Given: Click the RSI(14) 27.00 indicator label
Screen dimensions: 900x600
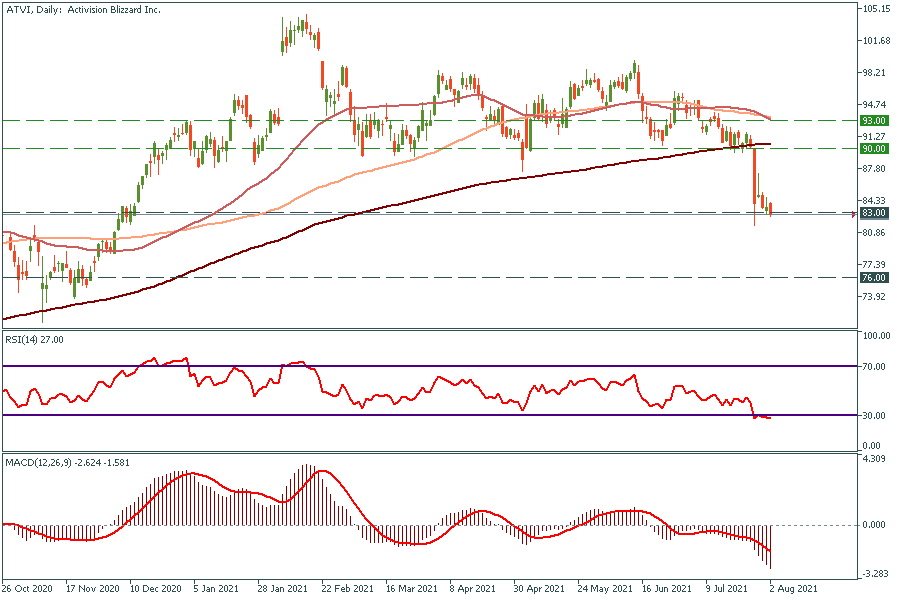Looking at the screenshot, I should [x=35, y=340].
